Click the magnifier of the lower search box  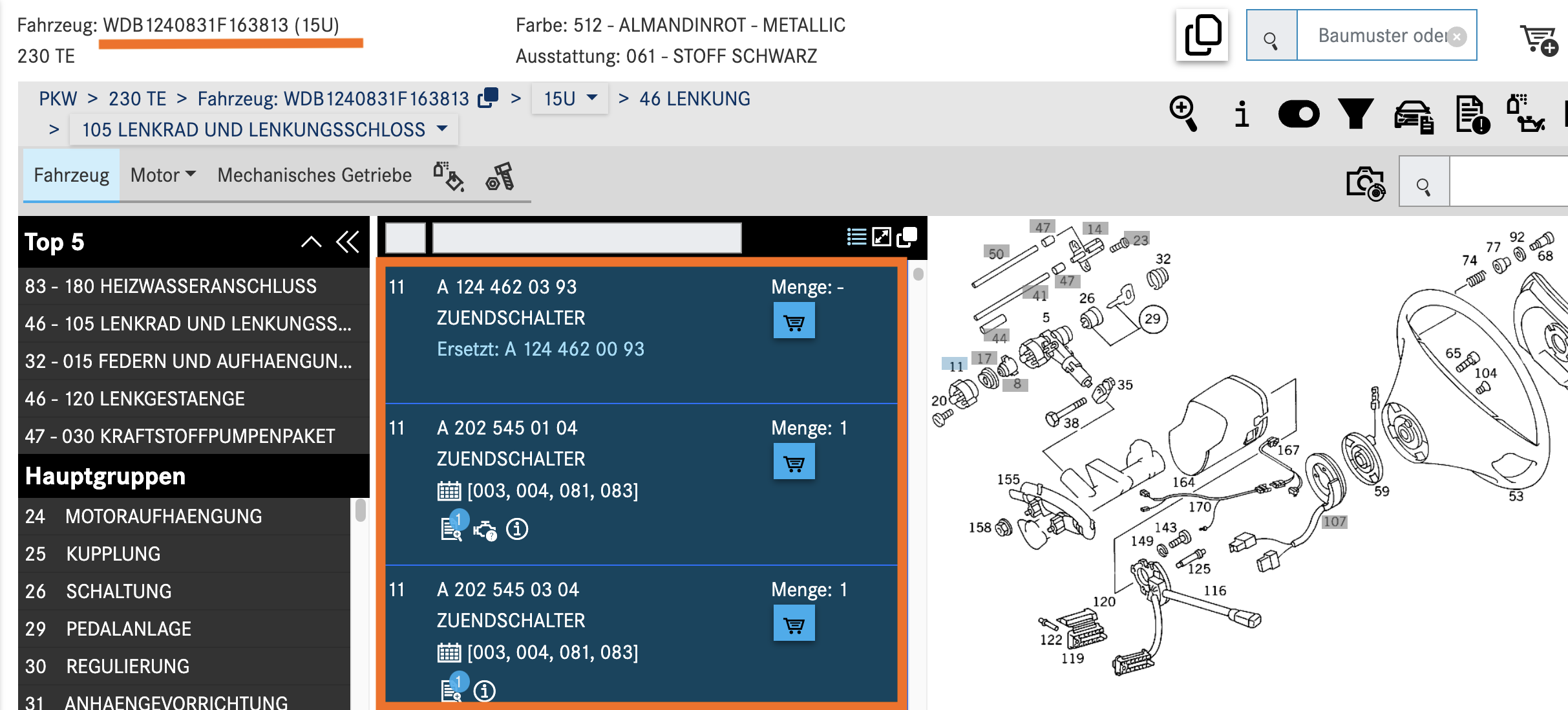(1424, 182)
